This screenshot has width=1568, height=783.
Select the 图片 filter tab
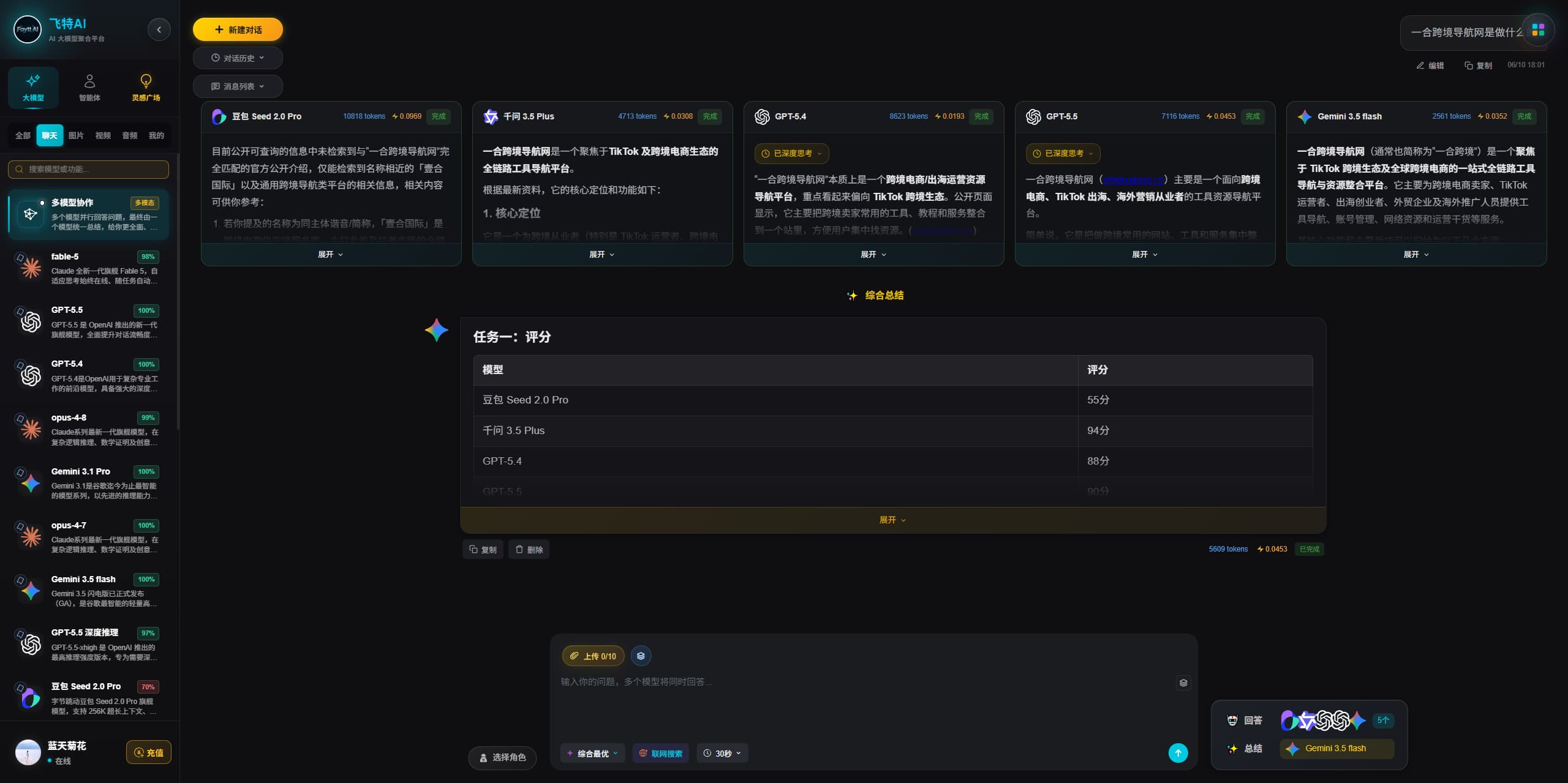pos(76,135)
